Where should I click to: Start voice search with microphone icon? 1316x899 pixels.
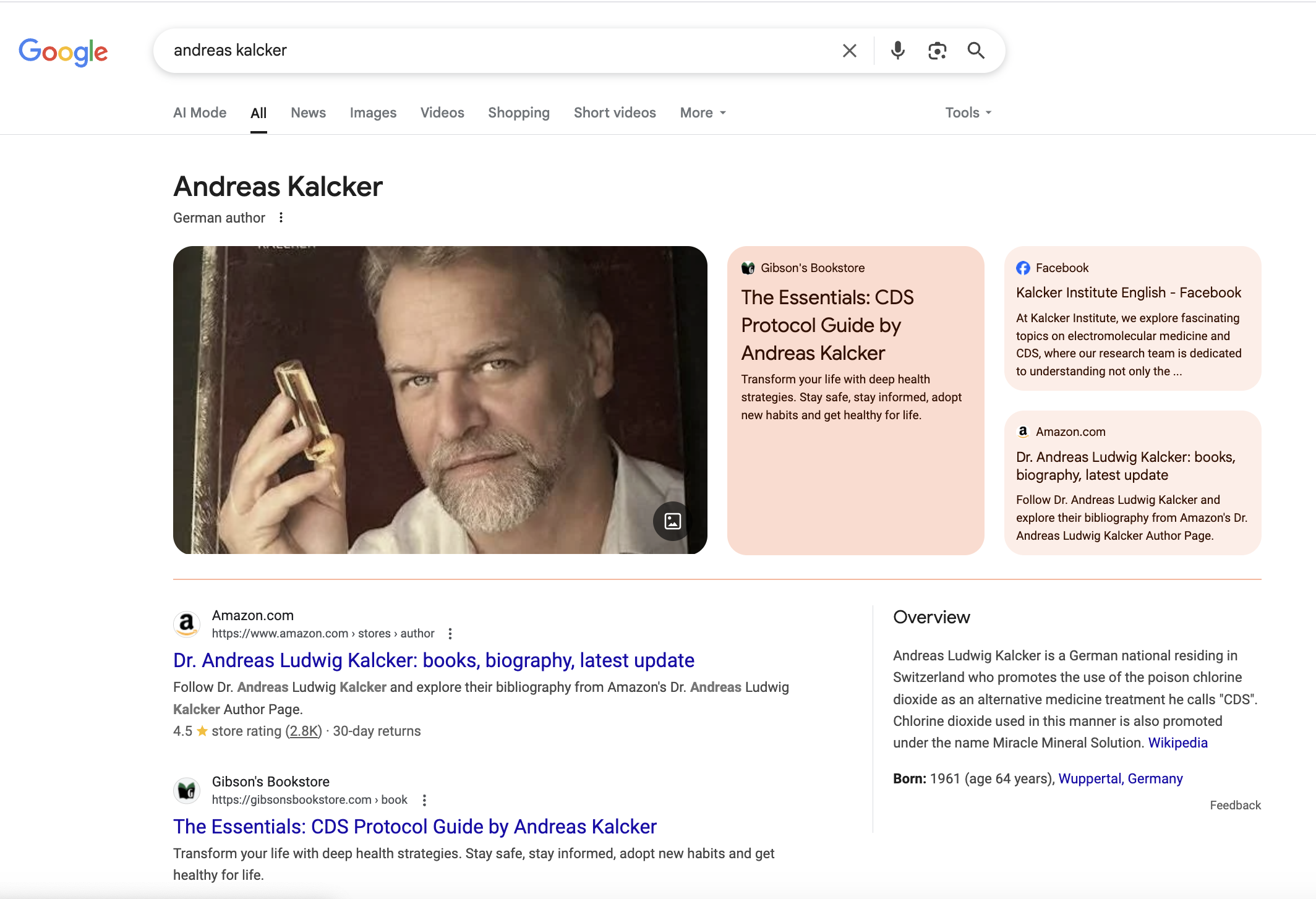pos(897,51)
